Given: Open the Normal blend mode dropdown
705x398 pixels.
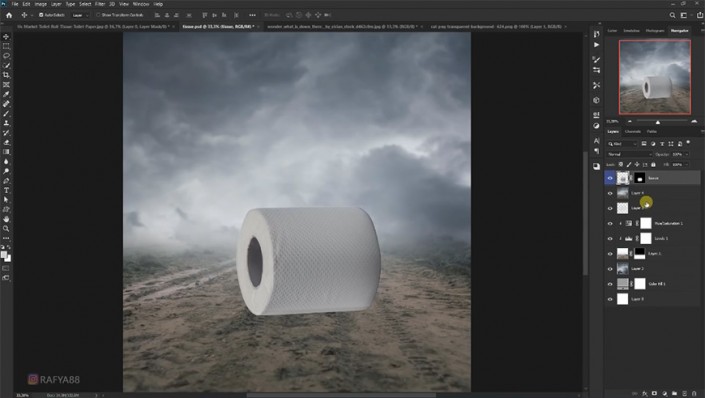Looking at the screenshot, I should (629, 154).
